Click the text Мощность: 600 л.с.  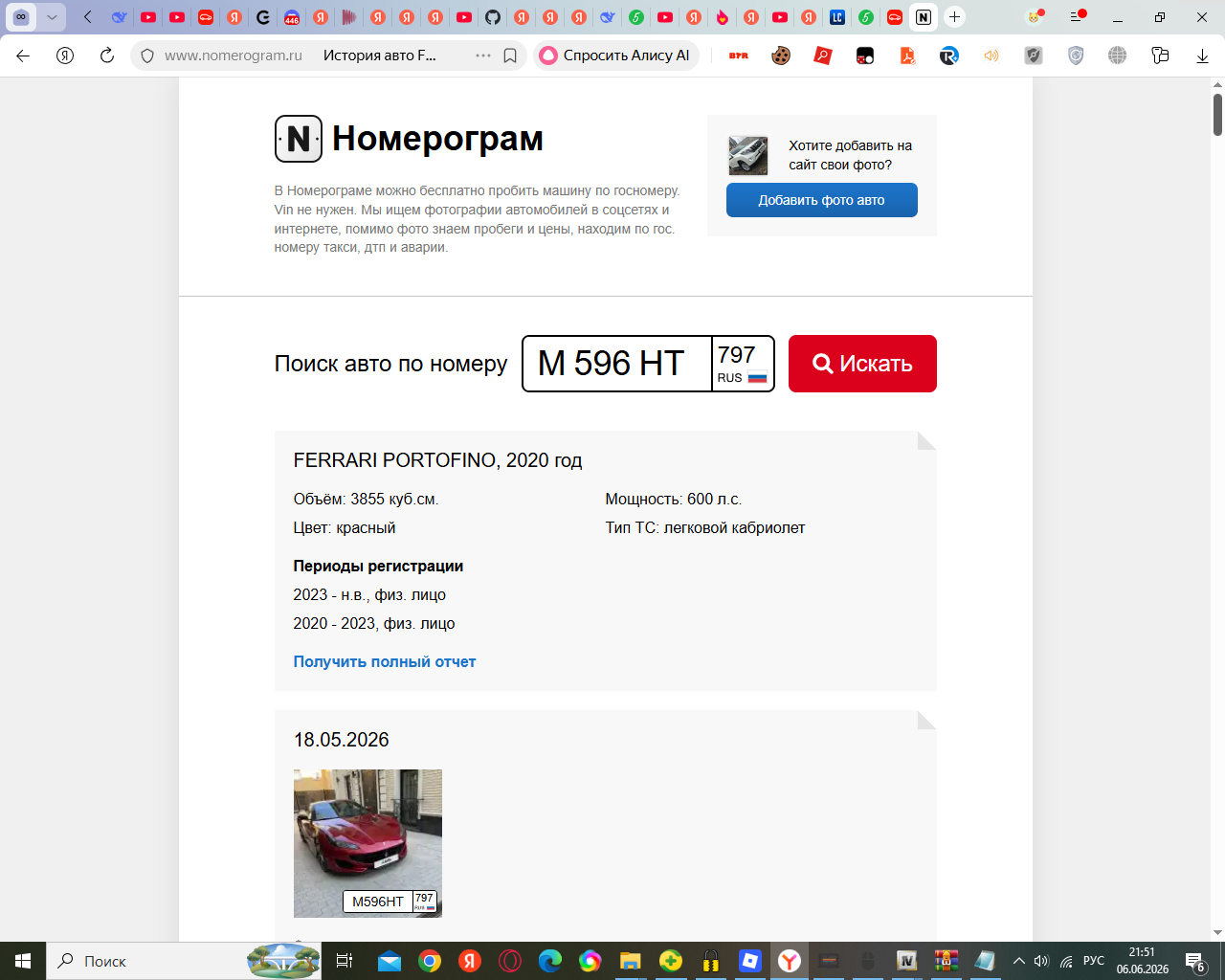click(674, 499)
